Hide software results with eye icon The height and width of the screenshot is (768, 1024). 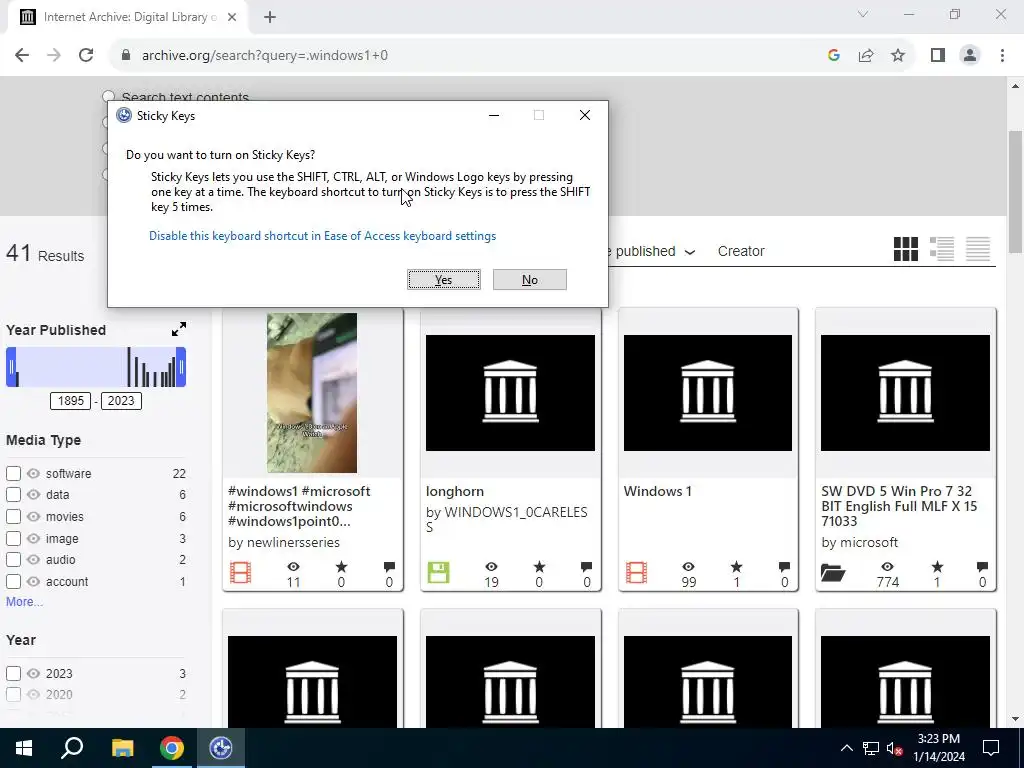point(33,473)
